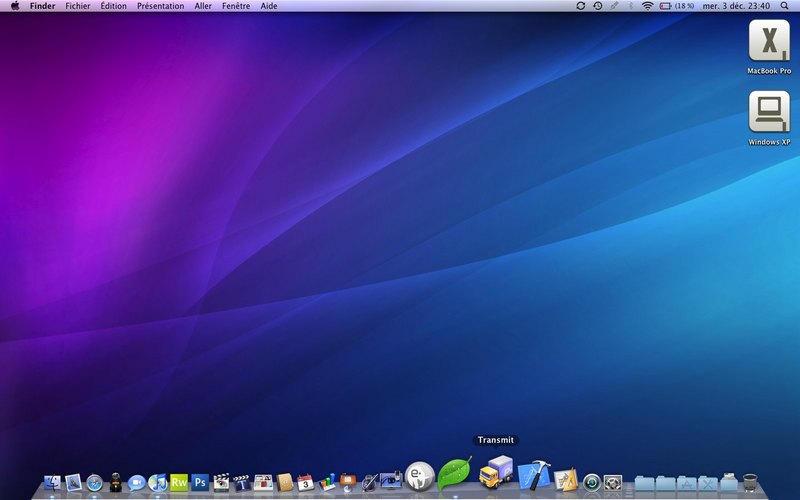800x500 pixels.
Task: Launch RapidWeaver (Rw) from Dock
Action: pos(179,482)
